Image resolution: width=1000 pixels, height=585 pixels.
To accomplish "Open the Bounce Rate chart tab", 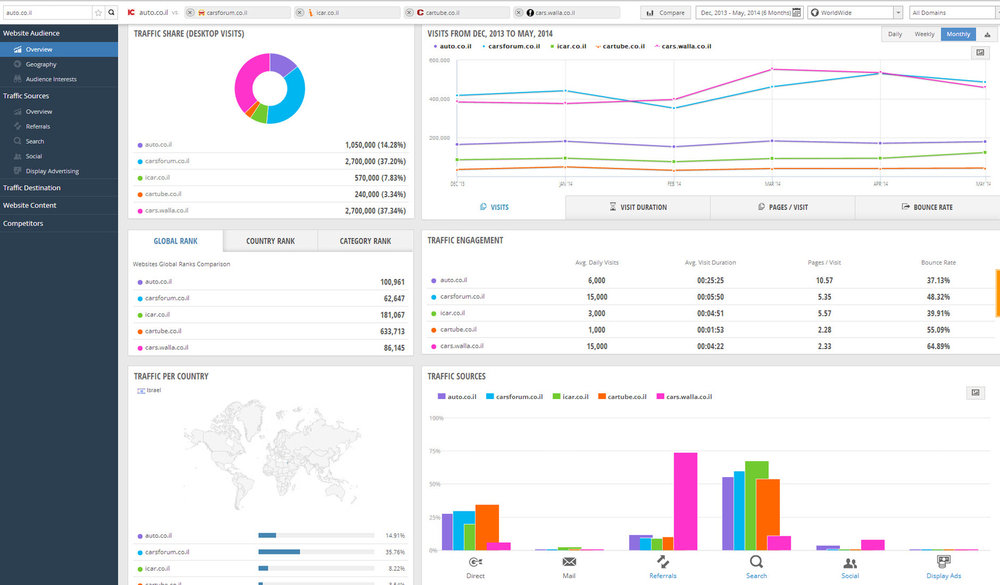I will 927,207.
